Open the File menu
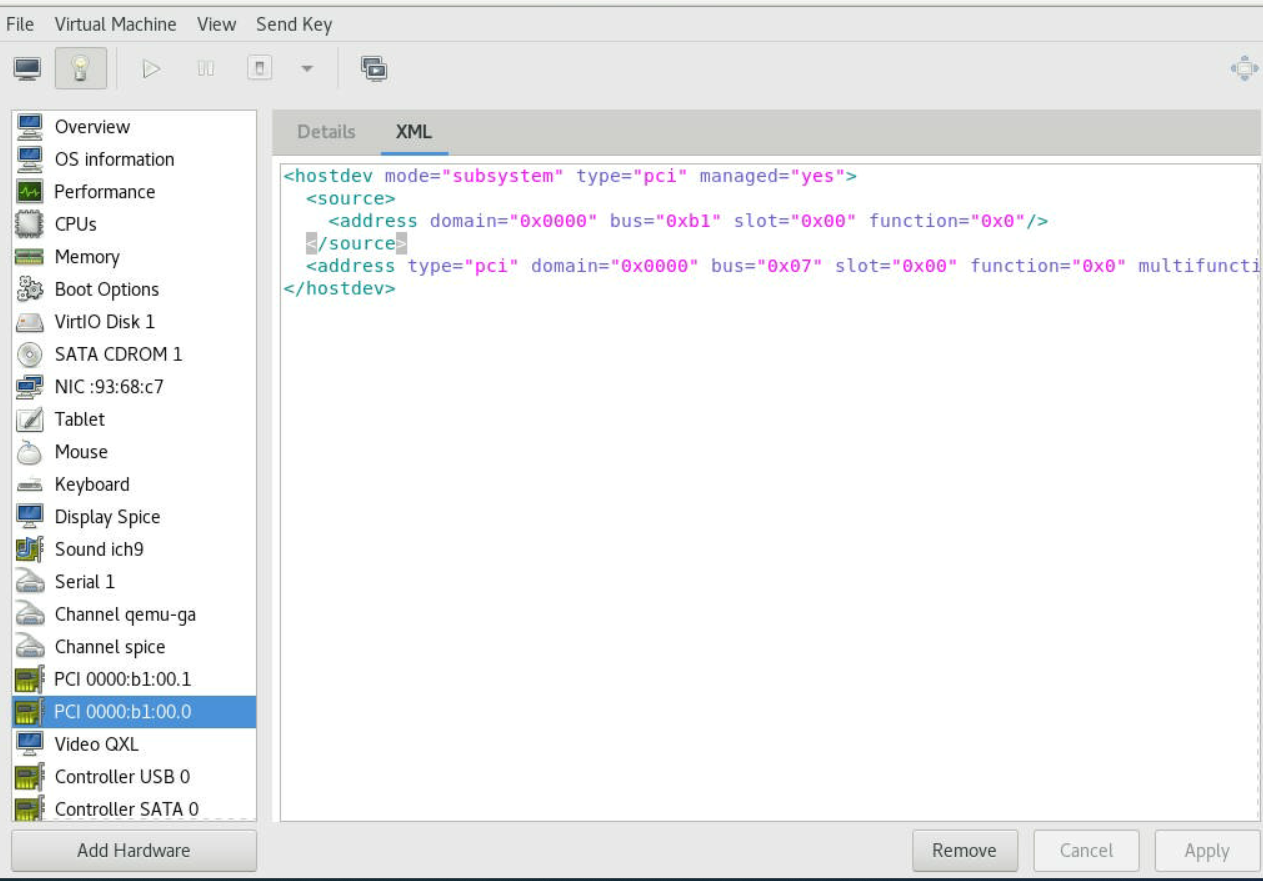The width and height of the screenshot is (1263, 881). tap(20, 24)
